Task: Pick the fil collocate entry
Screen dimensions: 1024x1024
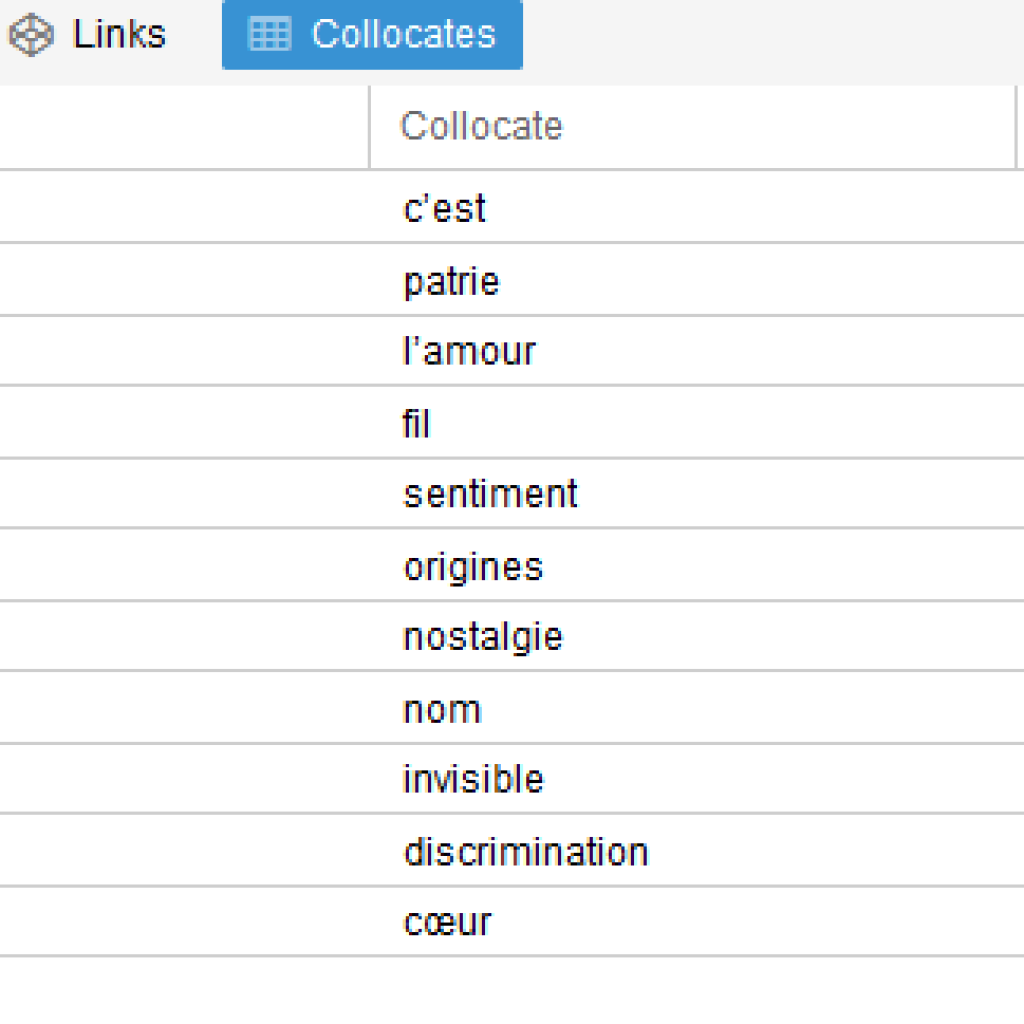Action: [x=416, y=423]
